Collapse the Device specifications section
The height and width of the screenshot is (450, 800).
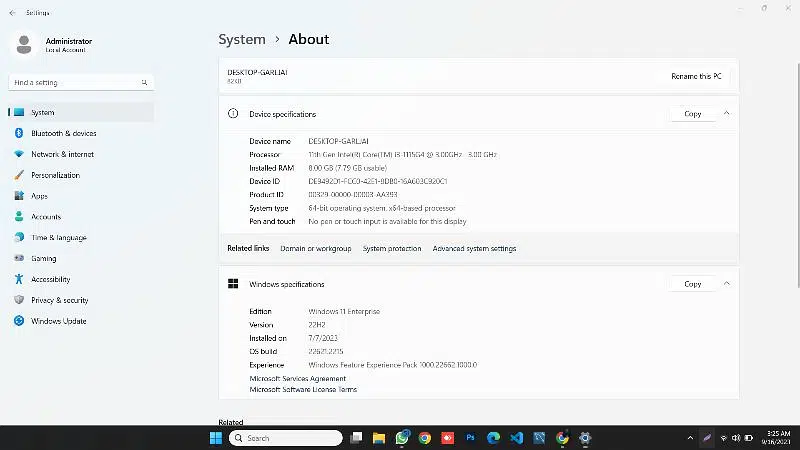pos(726,114)
